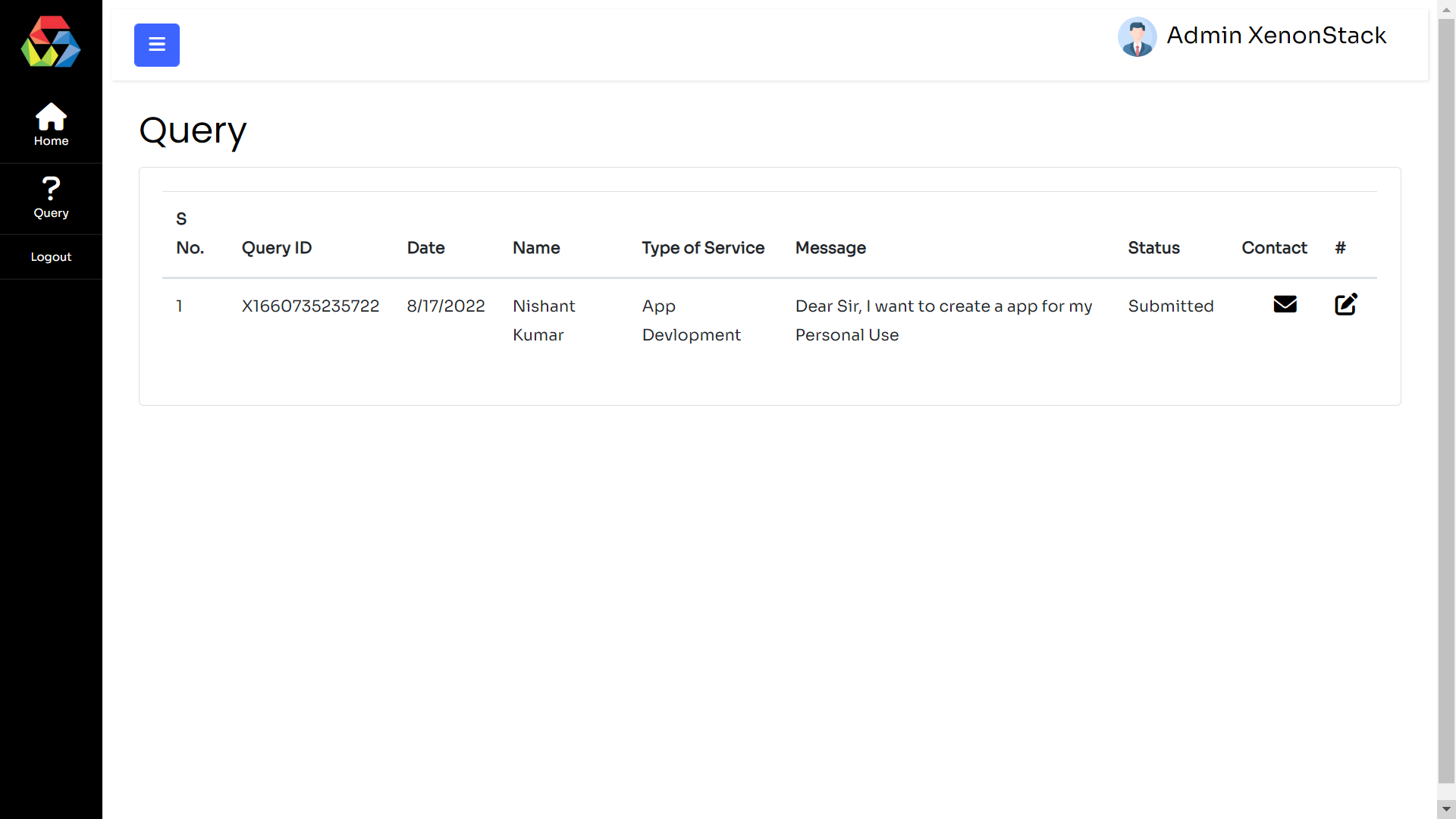Click the Type of Service header
Screen dimensions: 1456x819
tap(703, 248)
